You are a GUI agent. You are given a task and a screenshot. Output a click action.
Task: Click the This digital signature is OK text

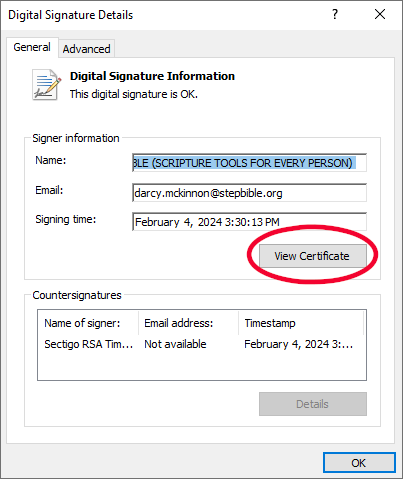tap(134, 94)
